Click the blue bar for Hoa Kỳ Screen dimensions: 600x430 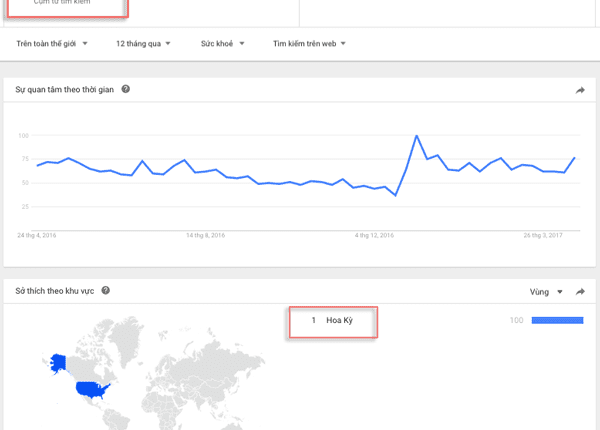[557, 321]
